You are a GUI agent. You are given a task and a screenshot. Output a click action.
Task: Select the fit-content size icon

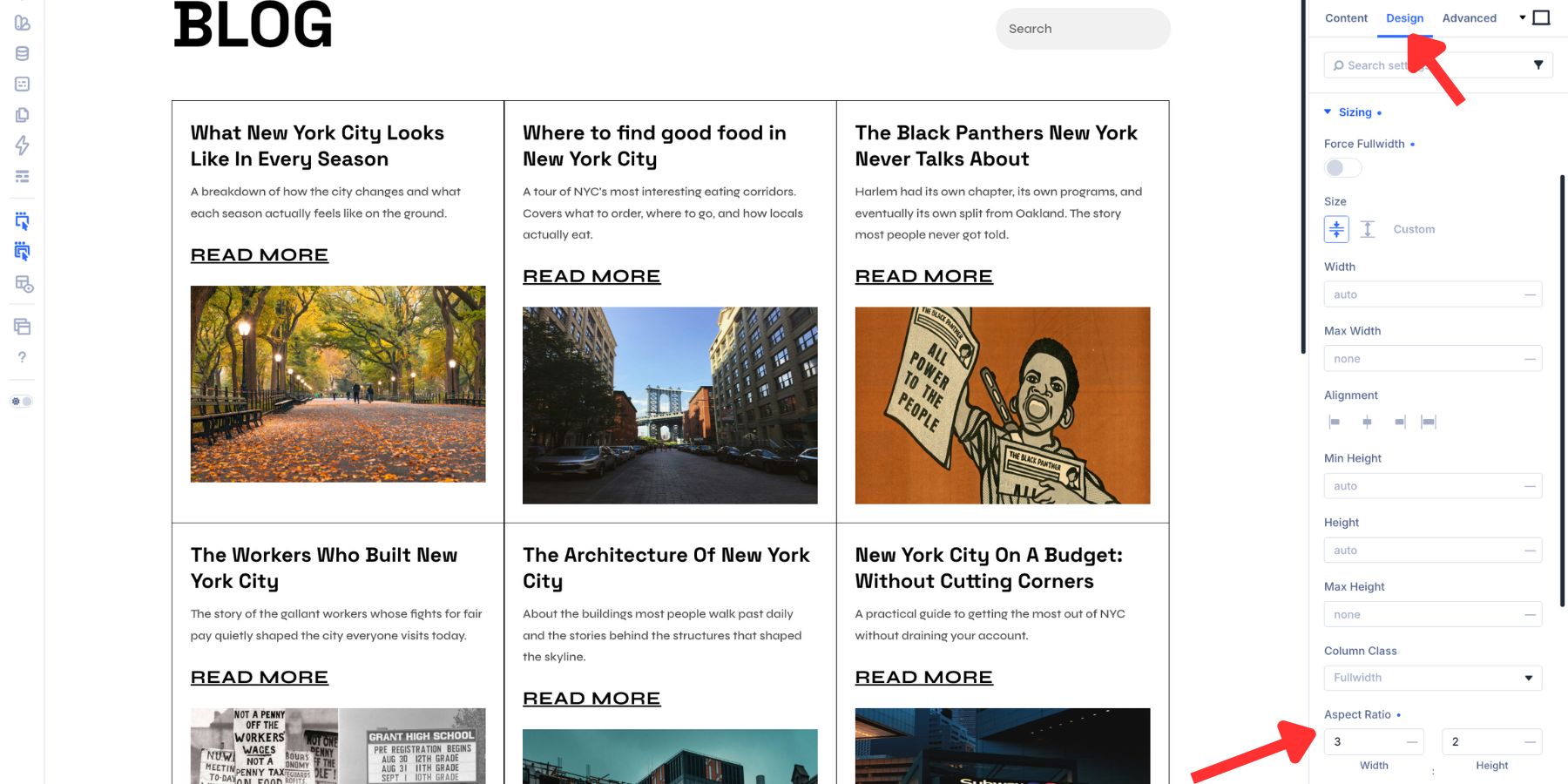pos(1336,229)
